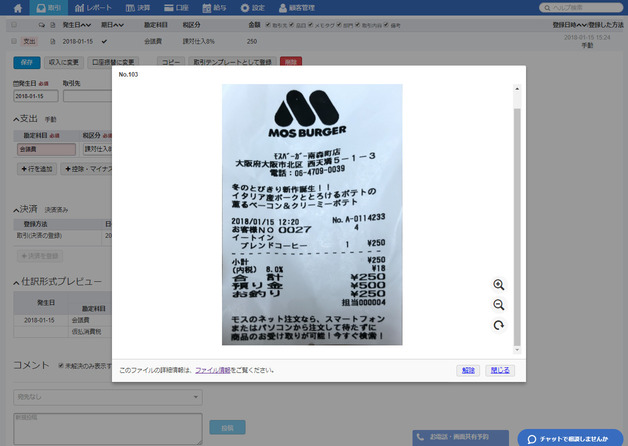This screenshot has width=628, height=446.
Task: Open the 設定 menu
Action: click(x=252, y=8)
